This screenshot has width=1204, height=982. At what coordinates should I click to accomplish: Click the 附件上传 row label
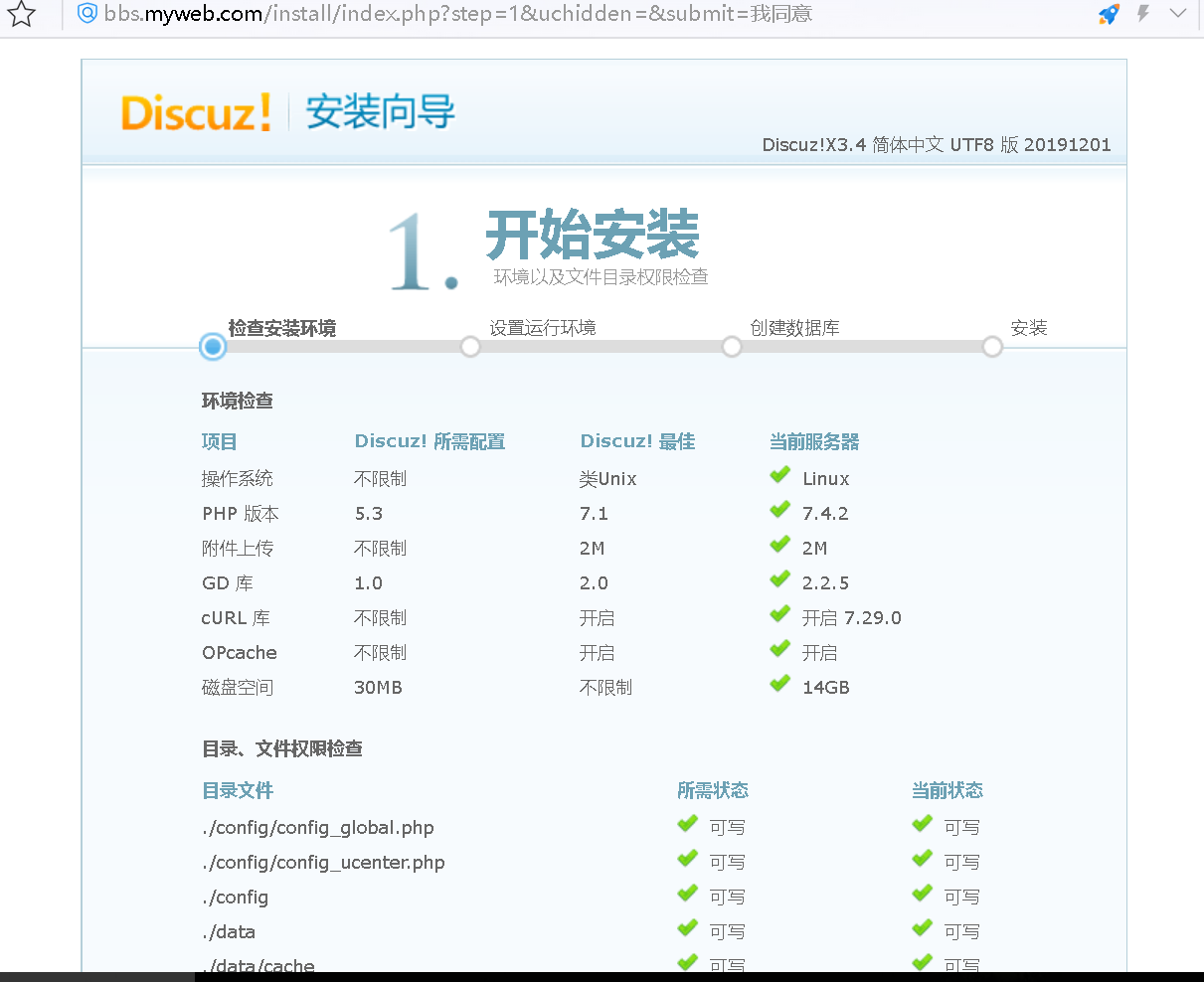click(x=238, y=549)
